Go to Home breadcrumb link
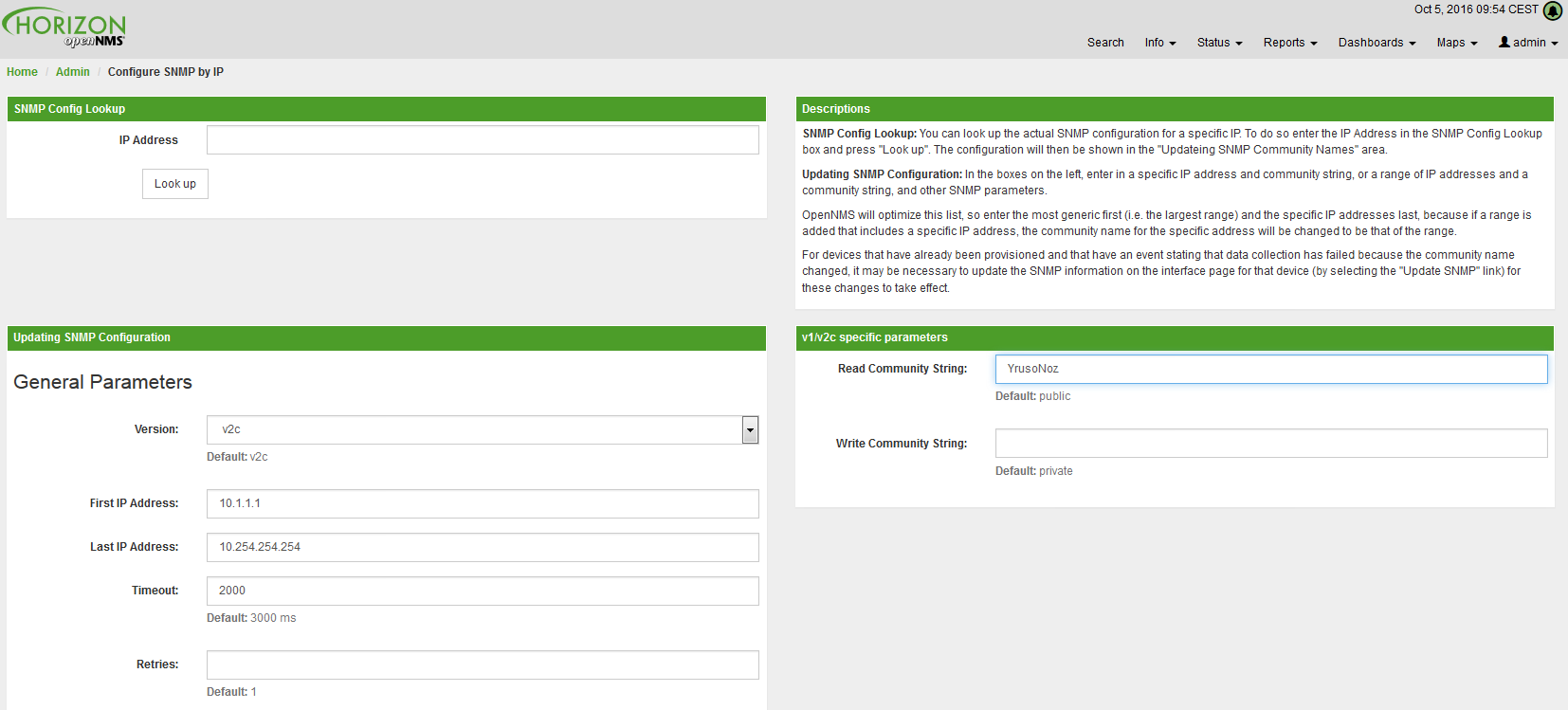The height and width of the screenshot is (710, 1568). [x=22, y=72]
